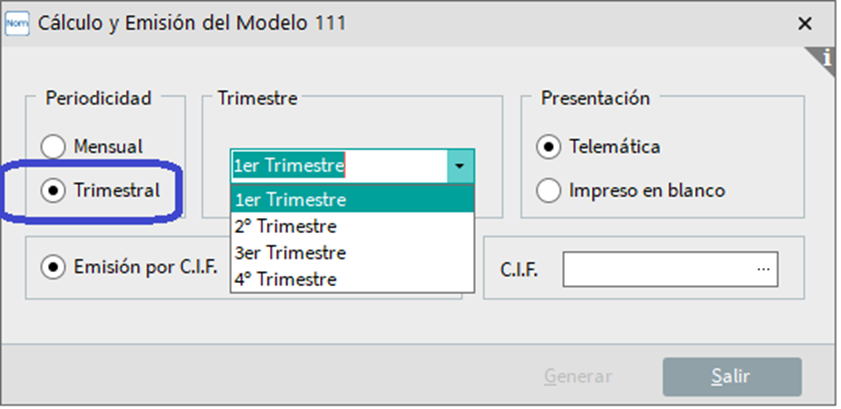Click the Salir button
The image size is (841, 409).
732,377
